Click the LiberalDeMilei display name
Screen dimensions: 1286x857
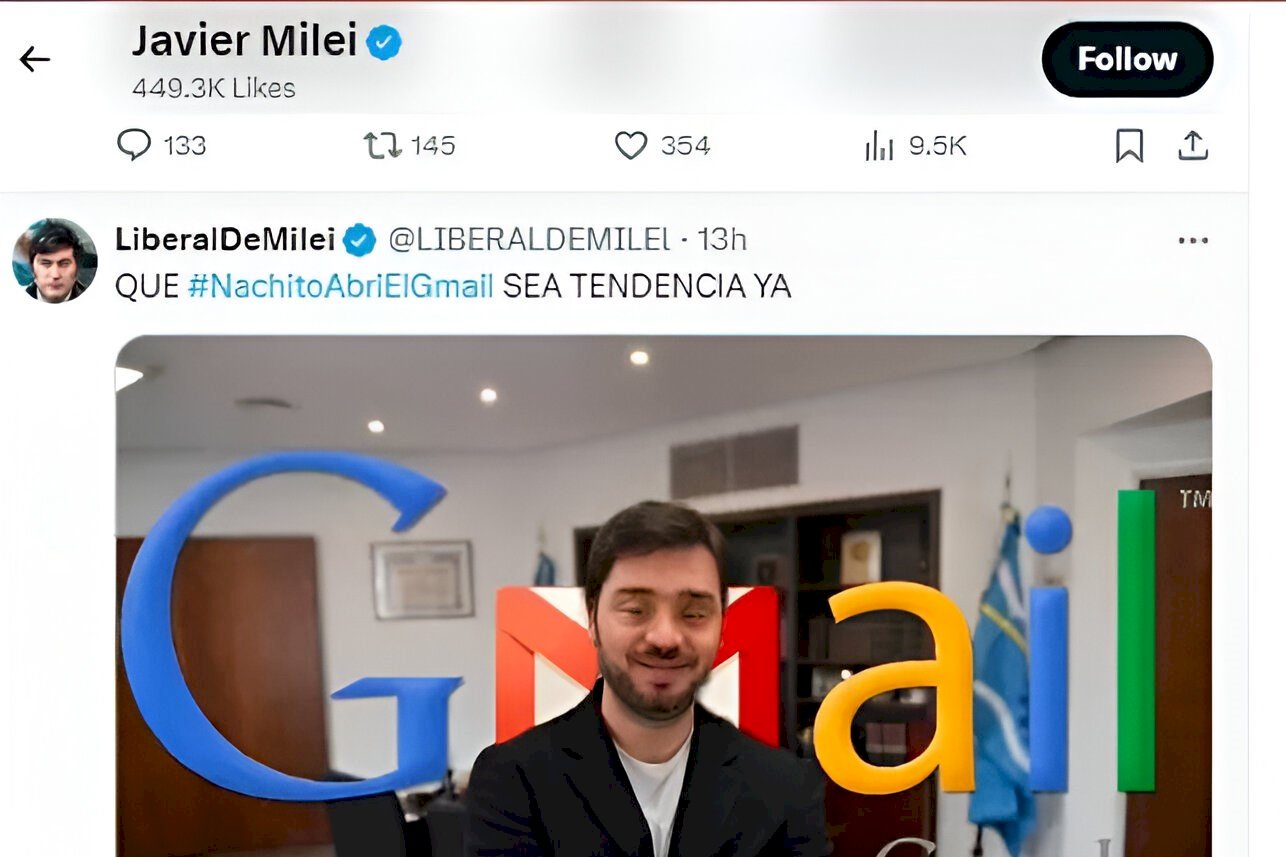225,239
